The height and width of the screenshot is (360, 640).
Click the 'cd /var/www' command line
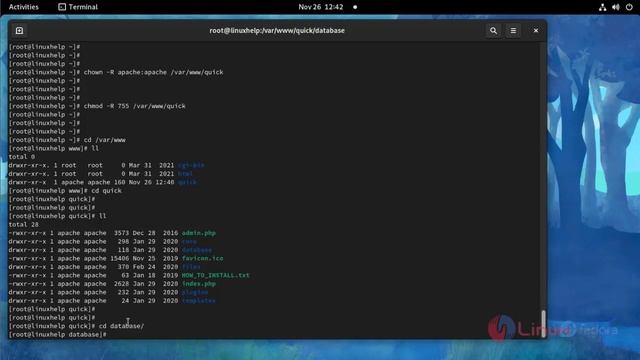pos(67,140)
